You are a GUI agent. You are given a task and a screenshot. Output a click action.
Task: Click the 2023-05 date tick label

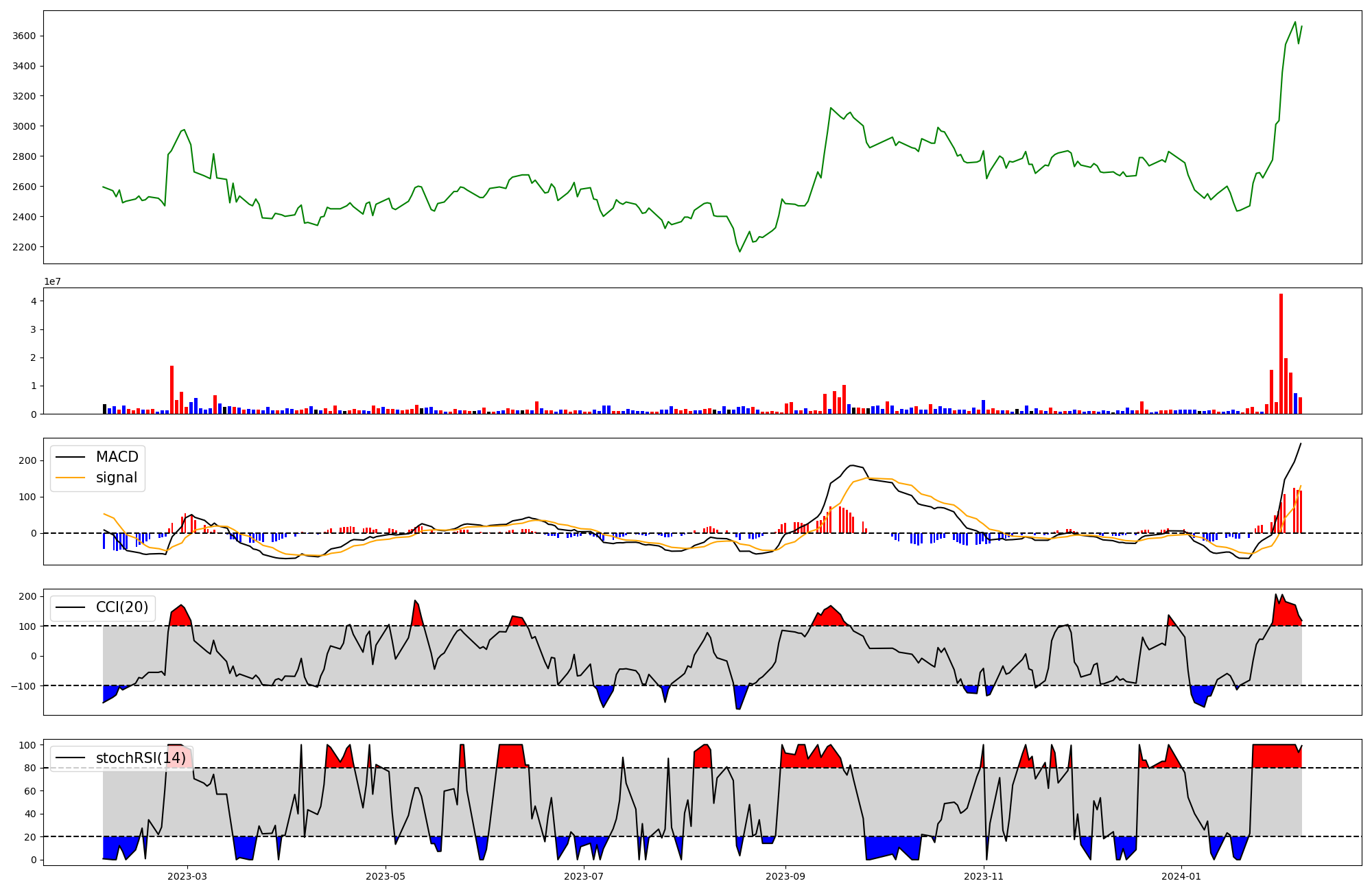point(386,876)
